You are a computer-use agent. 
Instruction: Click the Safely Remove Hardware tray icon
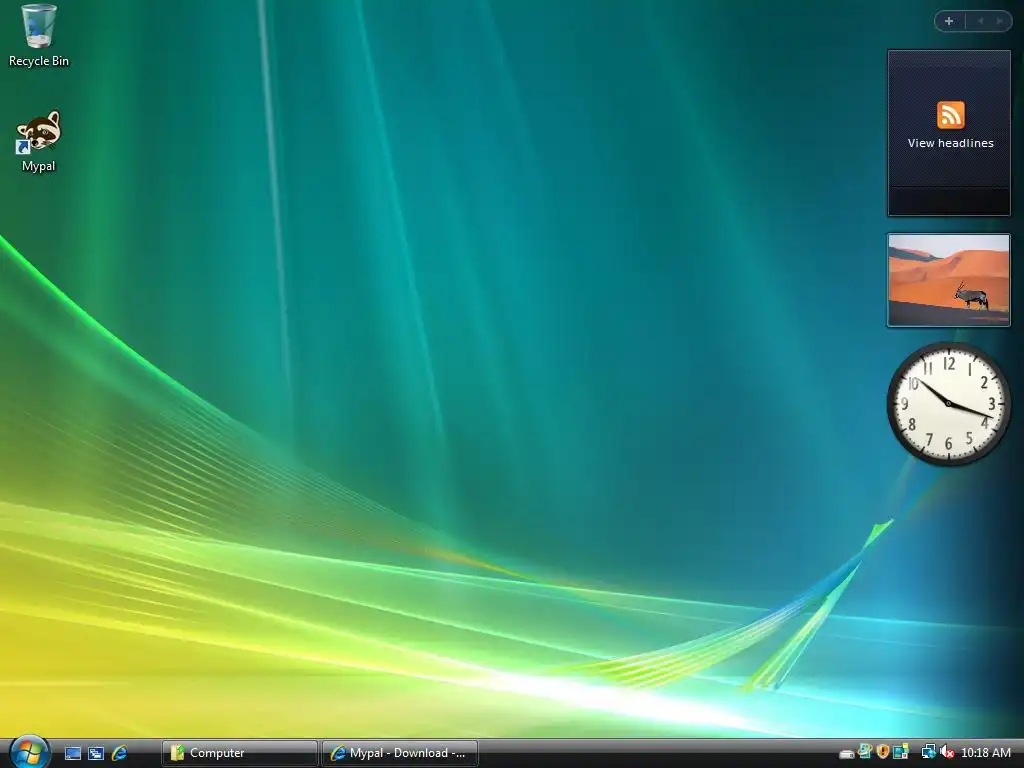pyautogui.click(x=847, y=754)
